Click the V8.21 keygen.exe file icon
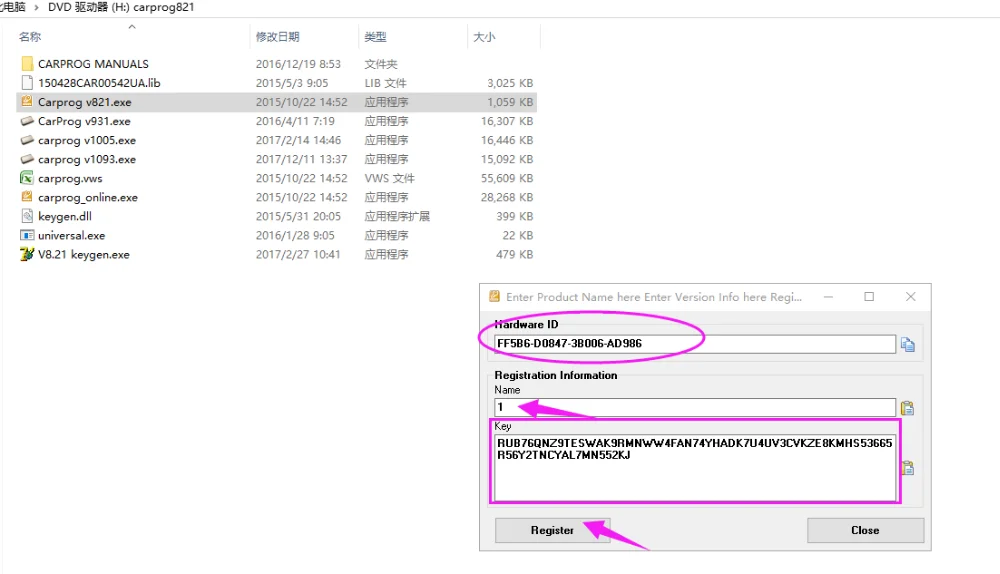Image resolution: width=1000 pixels, height=574 pixels. [x=27, y=254]
